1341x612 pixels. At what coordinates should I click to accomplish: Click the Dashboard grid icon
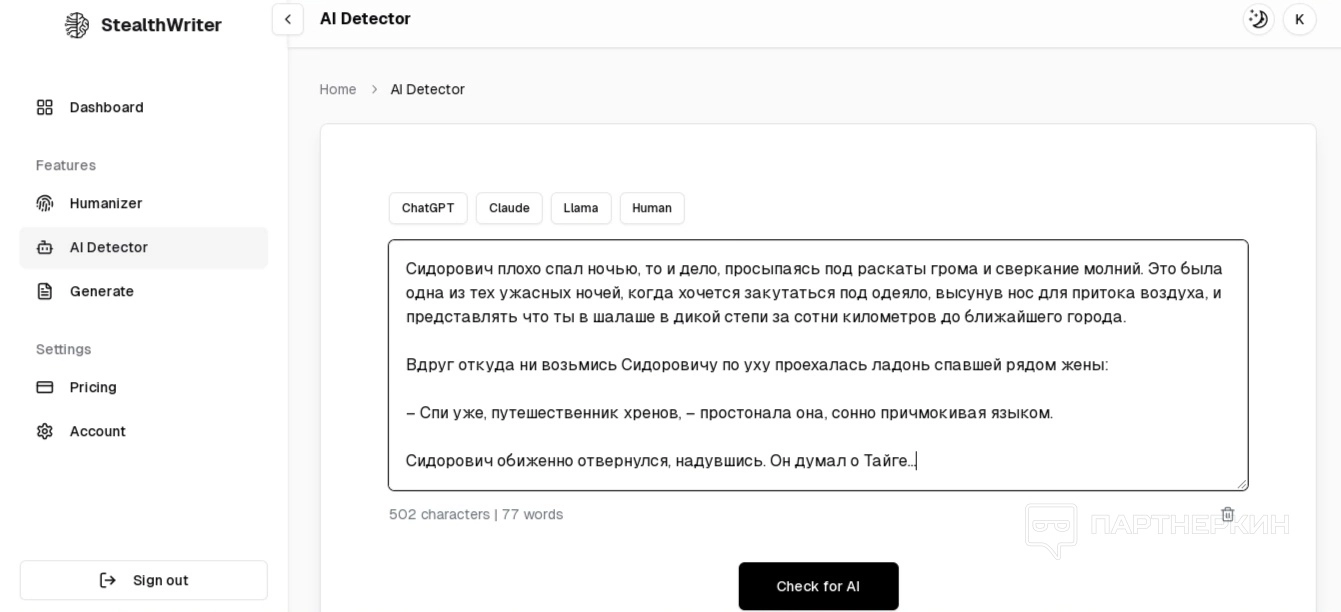click(45, 107)
